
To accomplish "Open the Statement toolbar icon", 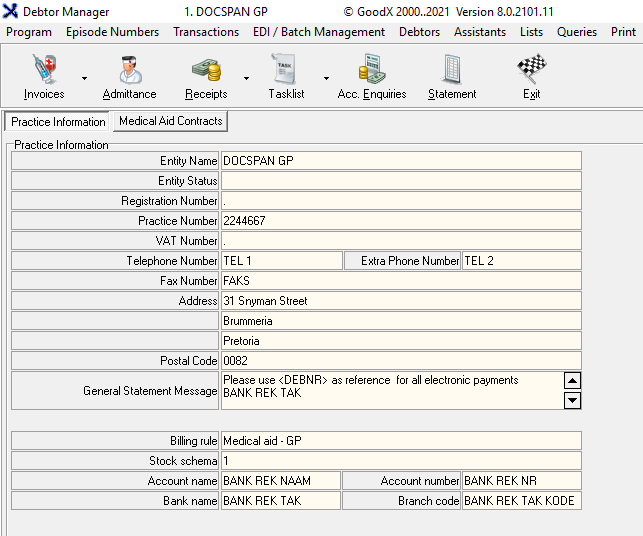I will coord(452,71).
